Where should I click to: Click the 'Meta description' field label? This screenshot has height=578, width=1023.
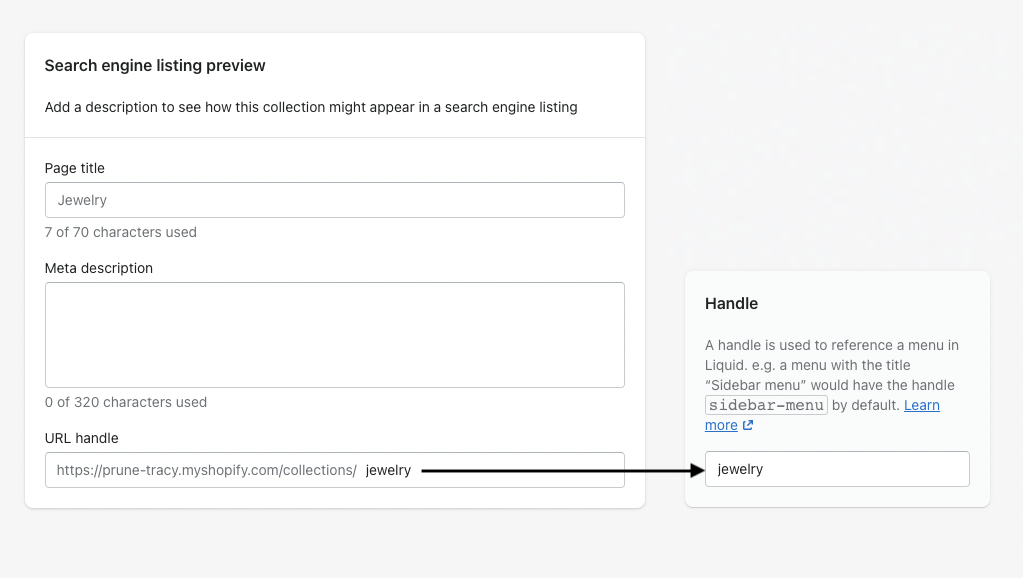point(99,268)
